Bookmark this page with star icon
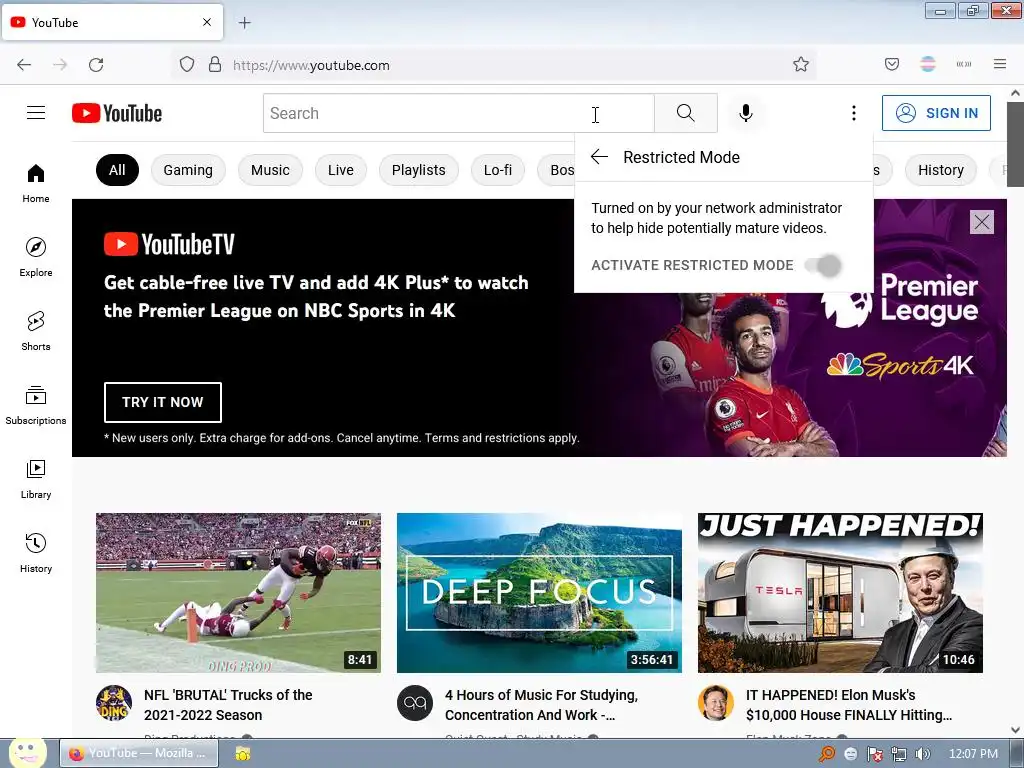This screenshot has width=1024, height=768. coord(801,64)
